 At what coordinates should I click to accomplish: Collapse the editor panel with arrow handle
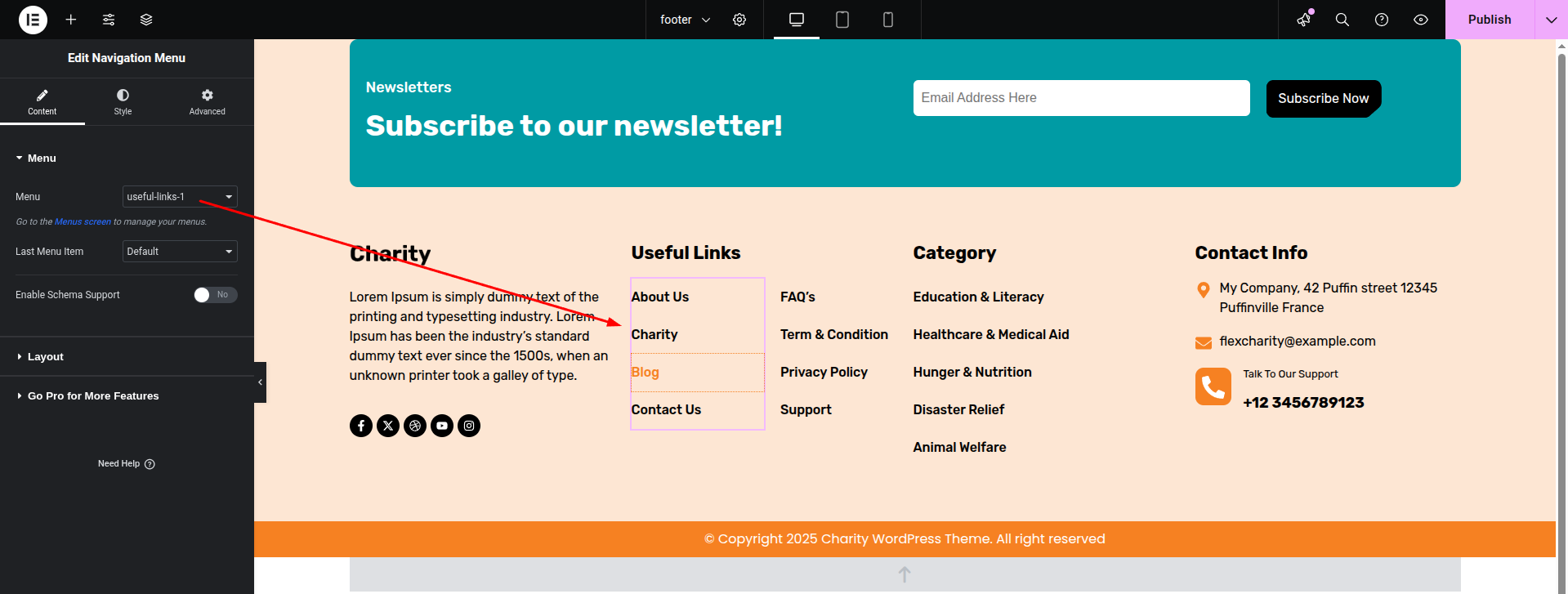click(260, 382)
